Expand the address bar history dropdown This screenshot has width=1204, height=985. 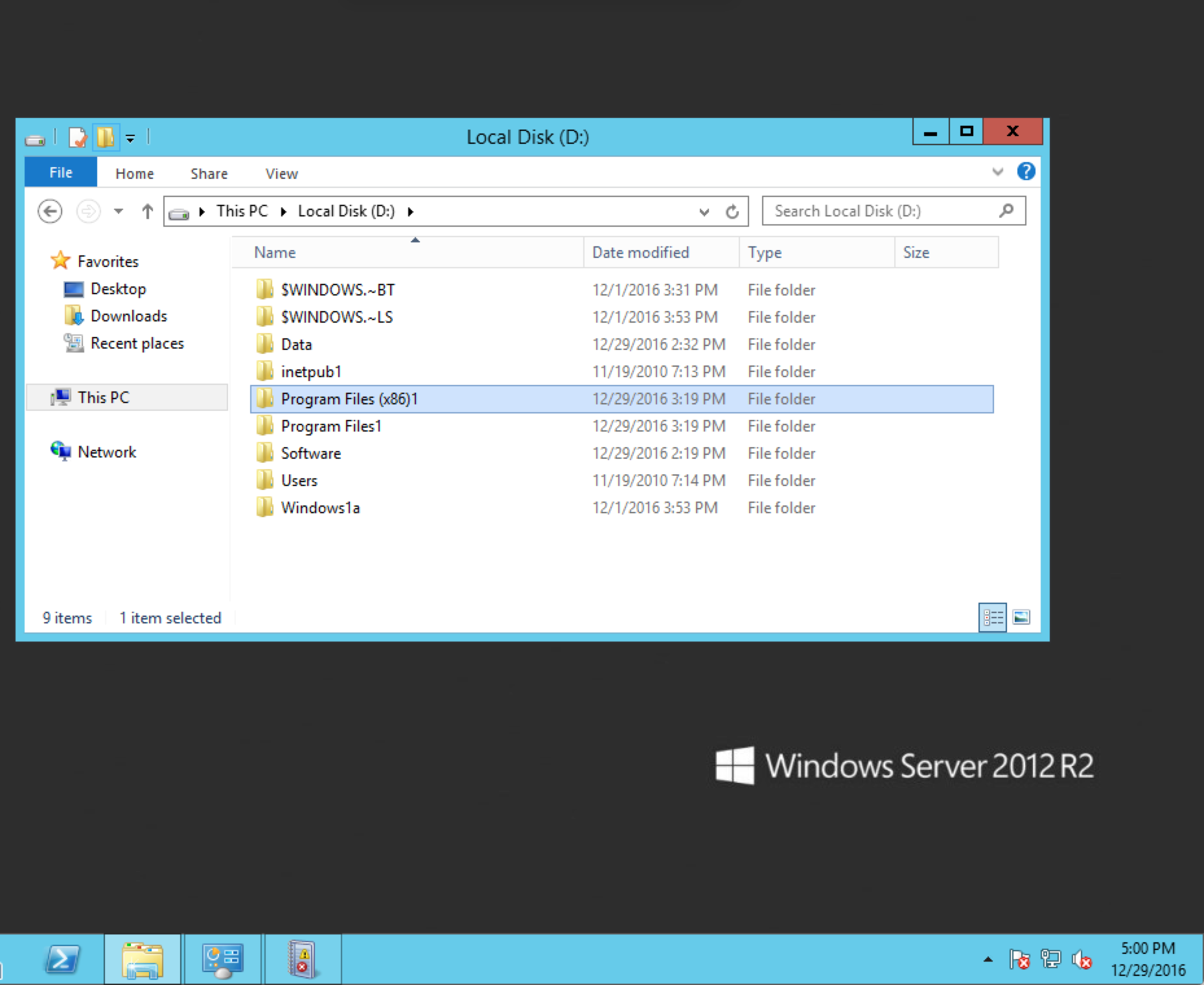pos(704,211)
